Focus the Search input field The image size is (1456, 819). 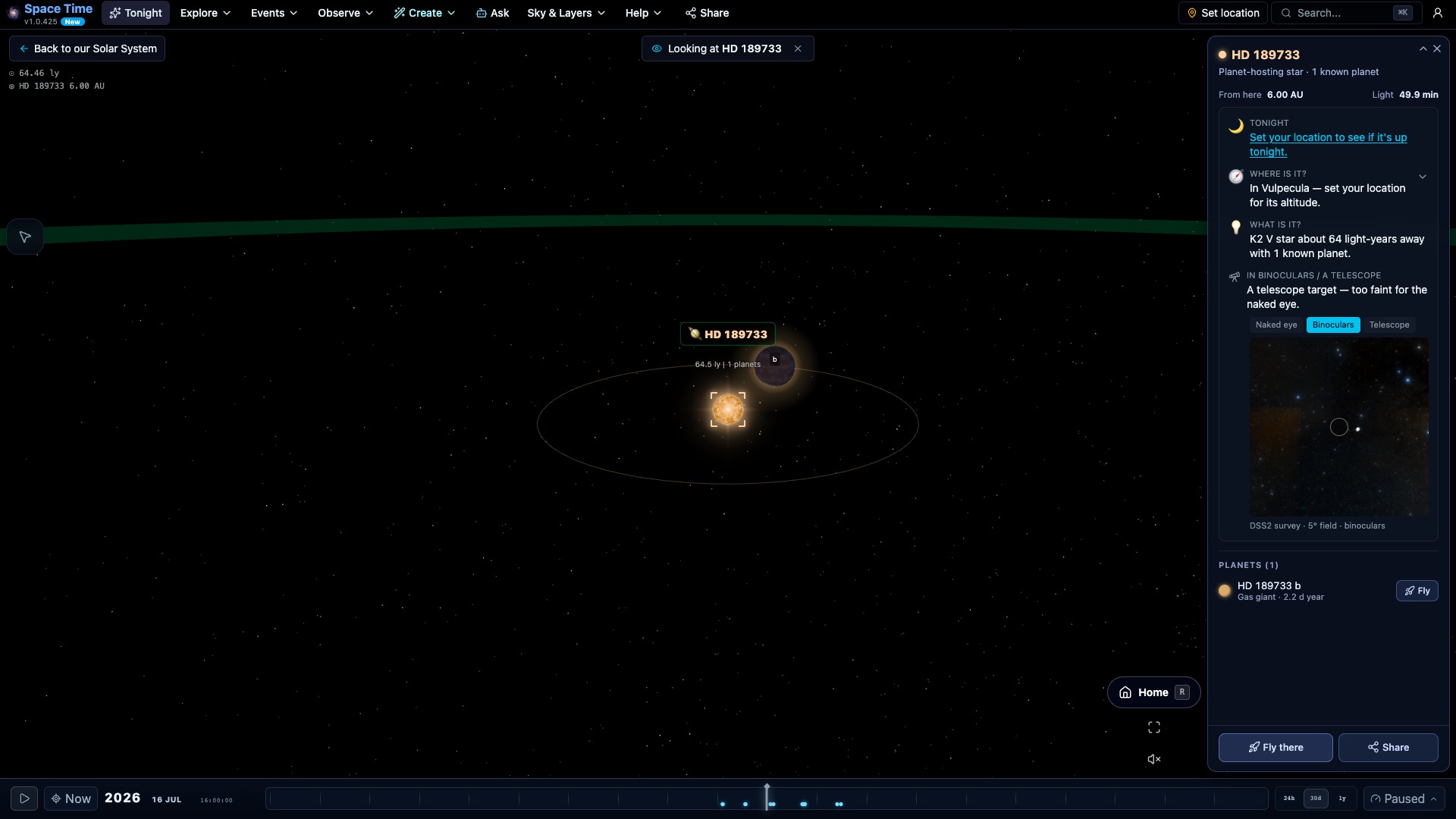pos(1346,13)
